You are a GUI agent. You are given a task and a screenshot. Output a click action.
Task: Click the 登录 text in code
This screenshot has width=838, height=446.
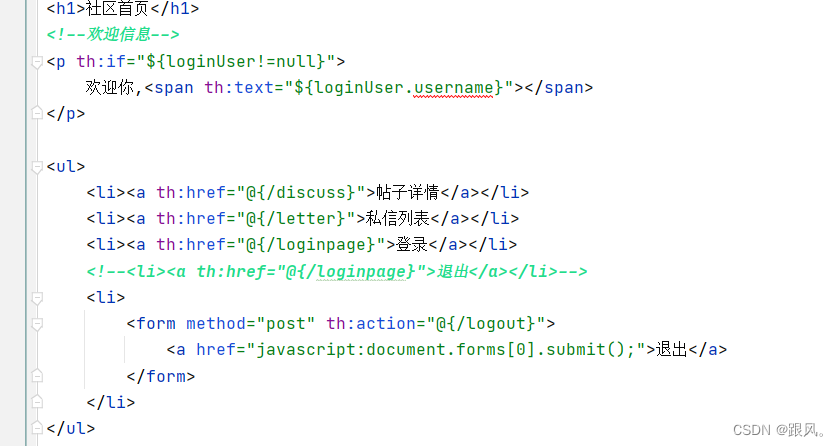click(x=412, y=245)
